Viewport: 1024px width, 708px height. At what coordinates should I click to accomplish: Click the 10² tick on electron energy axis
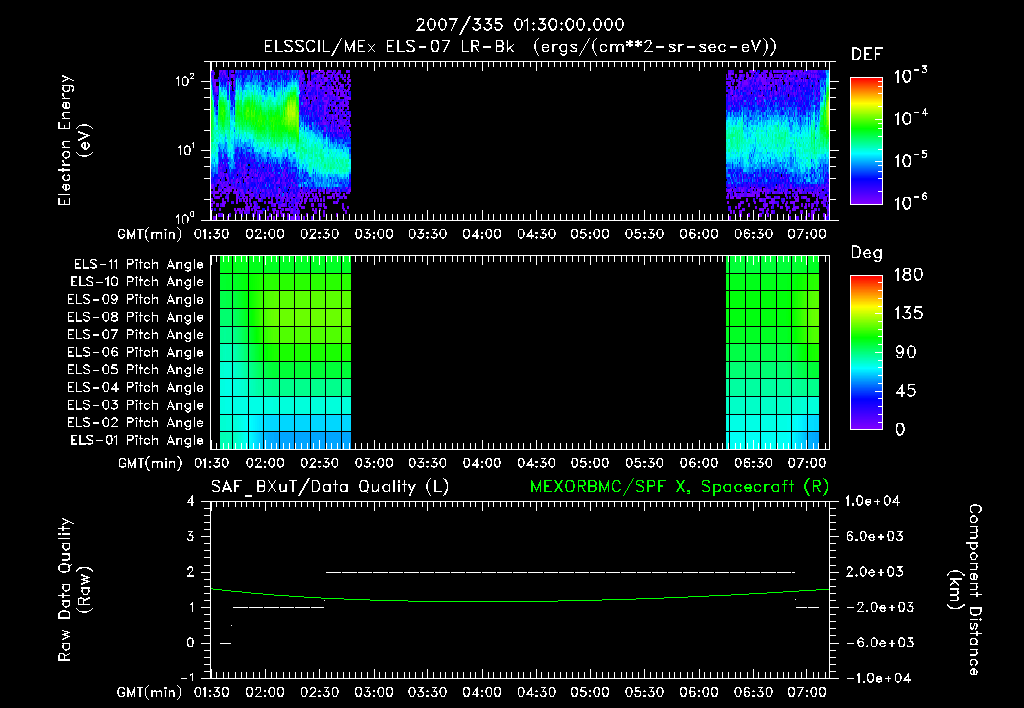click(x=185, y=81)
